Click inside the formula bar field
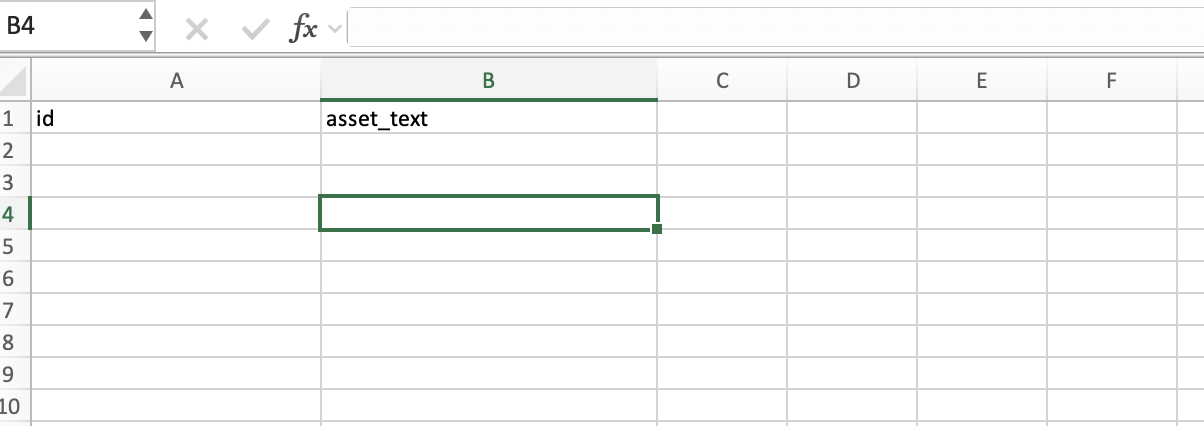 coord(770,27)
